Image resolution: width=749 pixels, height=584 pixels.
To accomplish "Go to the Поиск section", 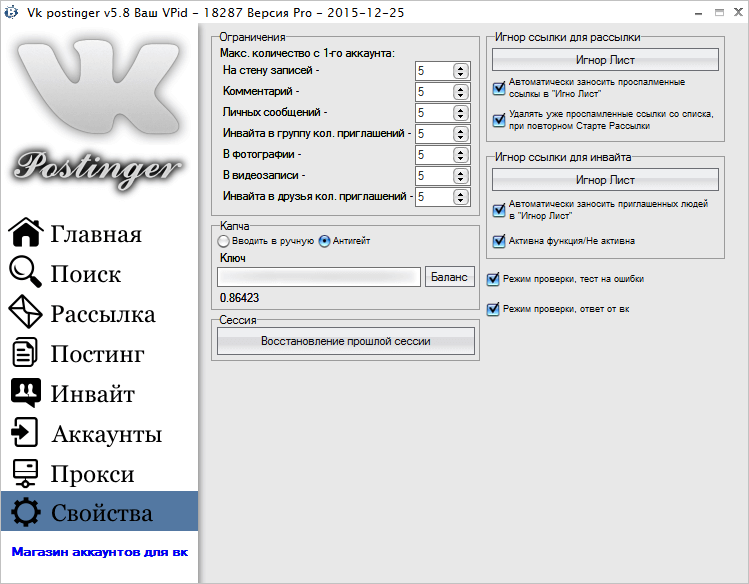I will pos(86,274).
